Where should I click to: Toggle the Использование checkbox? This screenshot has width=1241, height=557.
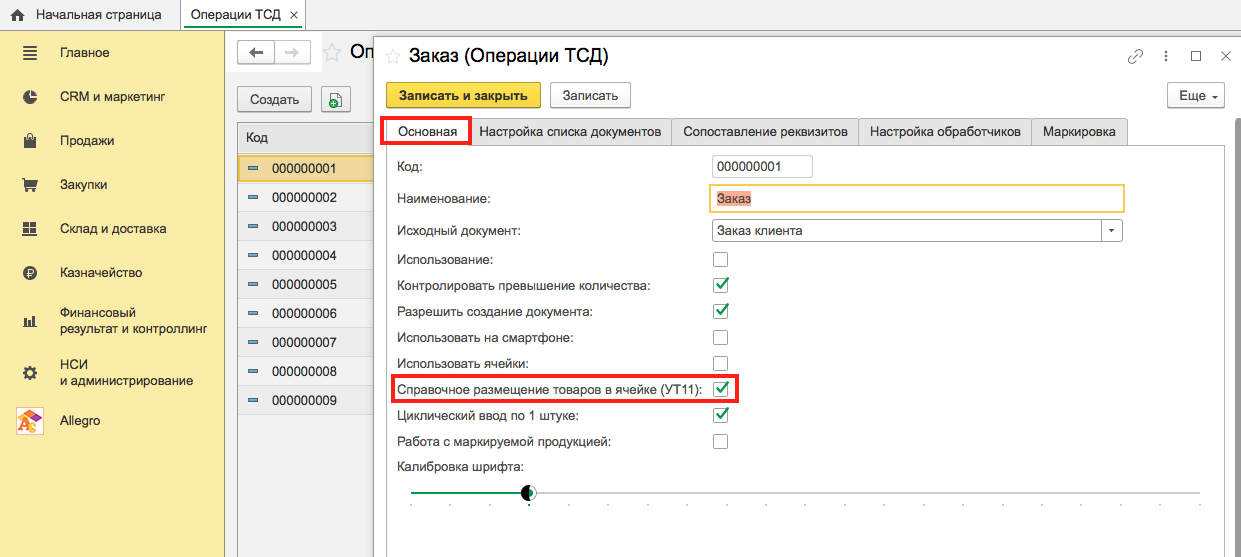(x=720, y=259)
